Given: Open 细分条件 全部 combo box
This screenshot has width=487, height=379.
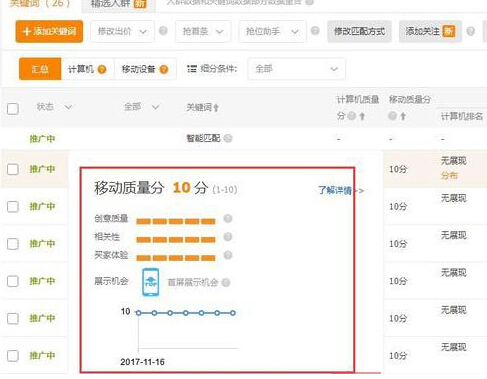Looking at the screenshot, I should [296, 69].
